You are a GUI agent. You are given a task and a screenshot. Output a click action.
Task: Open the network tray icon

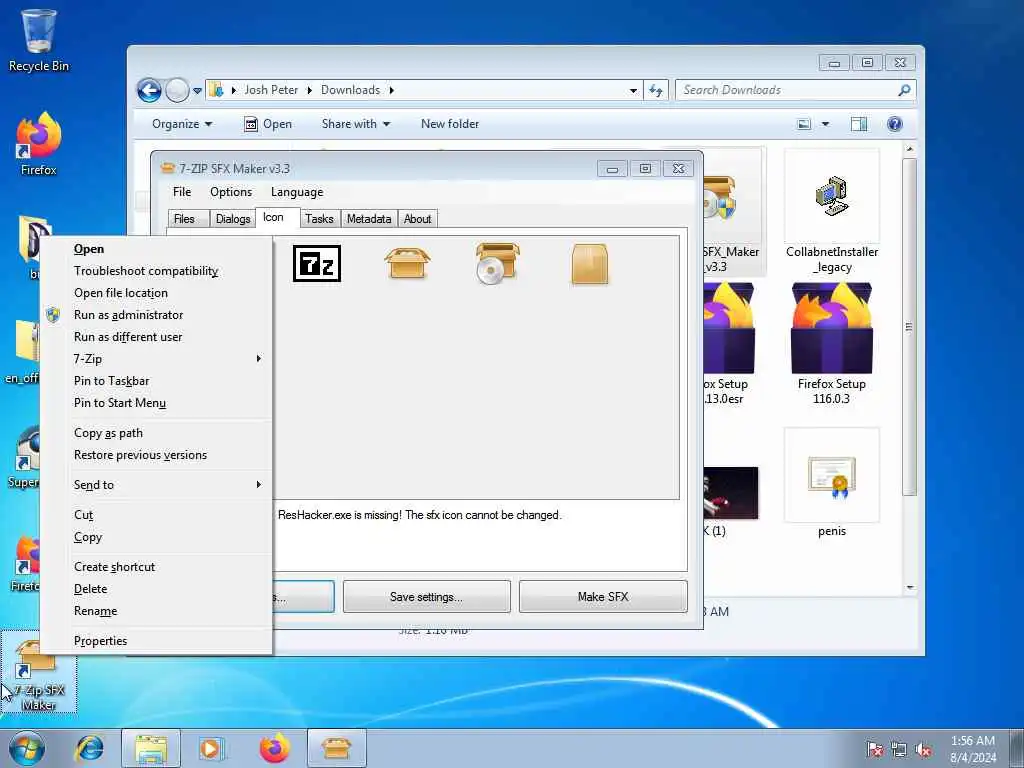click(x=899, y=750)
